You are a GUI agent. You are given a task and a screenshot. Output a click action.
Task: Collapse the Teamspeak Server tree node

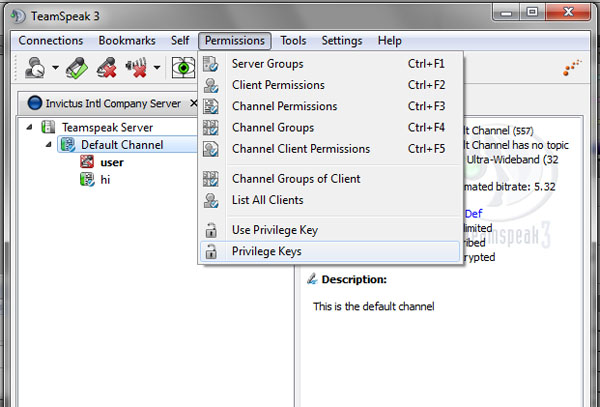coord(29,127)
